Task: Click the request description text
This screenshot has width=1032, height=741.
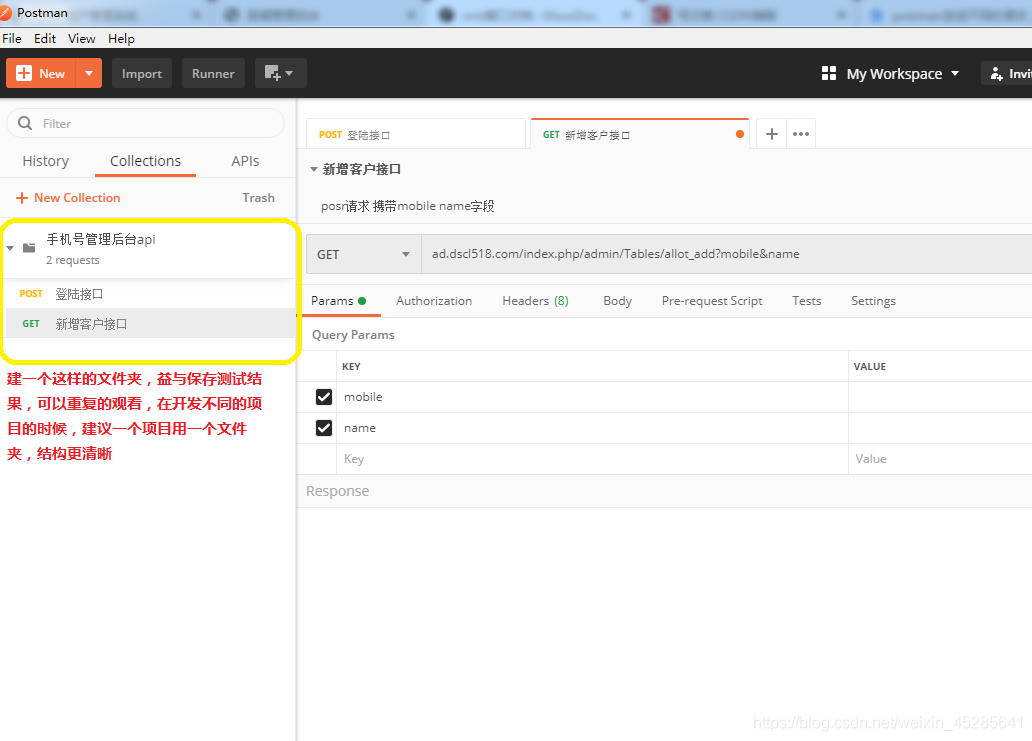Action: [x=407, y=206]
